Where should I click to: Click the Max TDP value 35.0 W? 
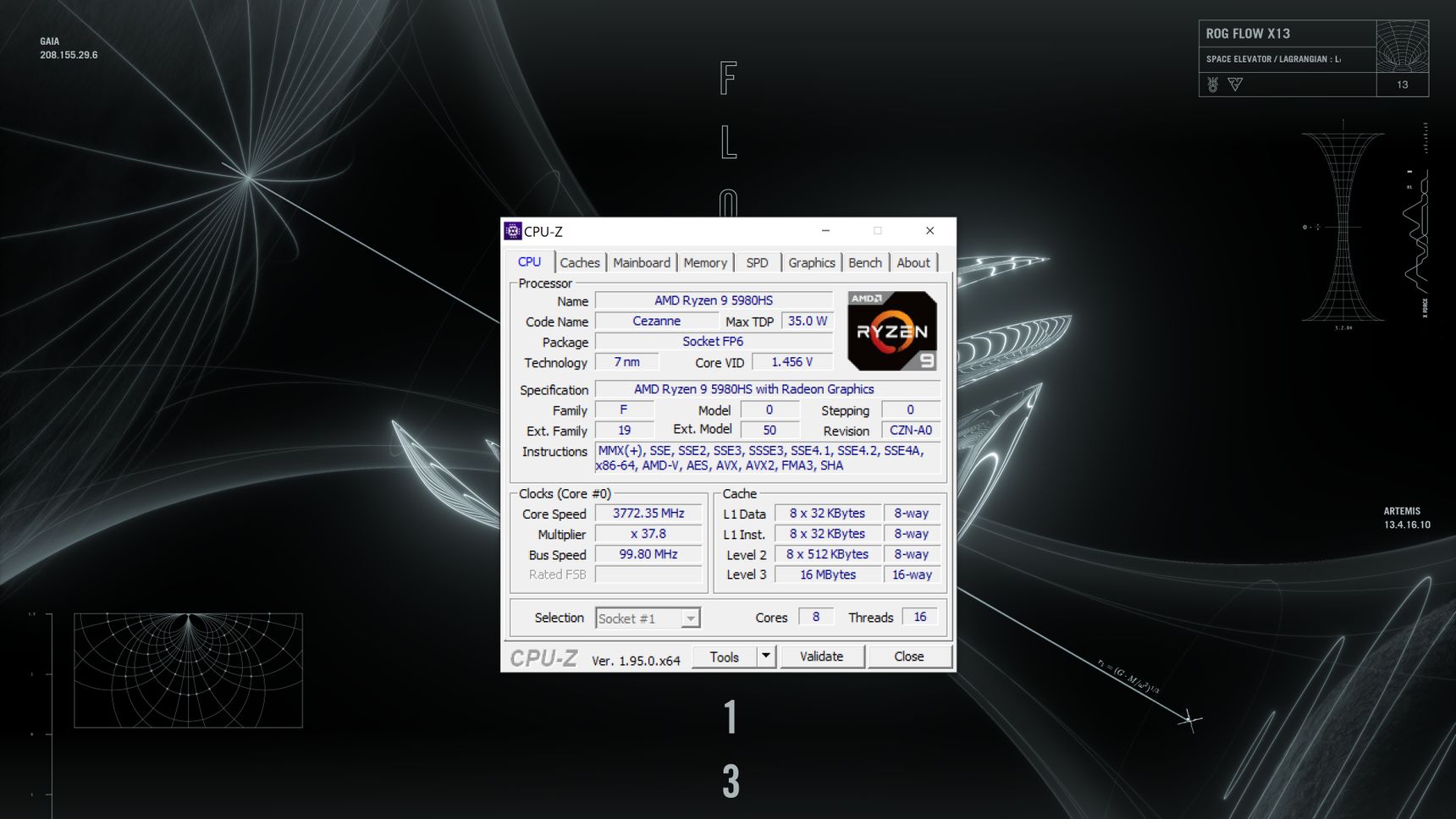(808, 322)
